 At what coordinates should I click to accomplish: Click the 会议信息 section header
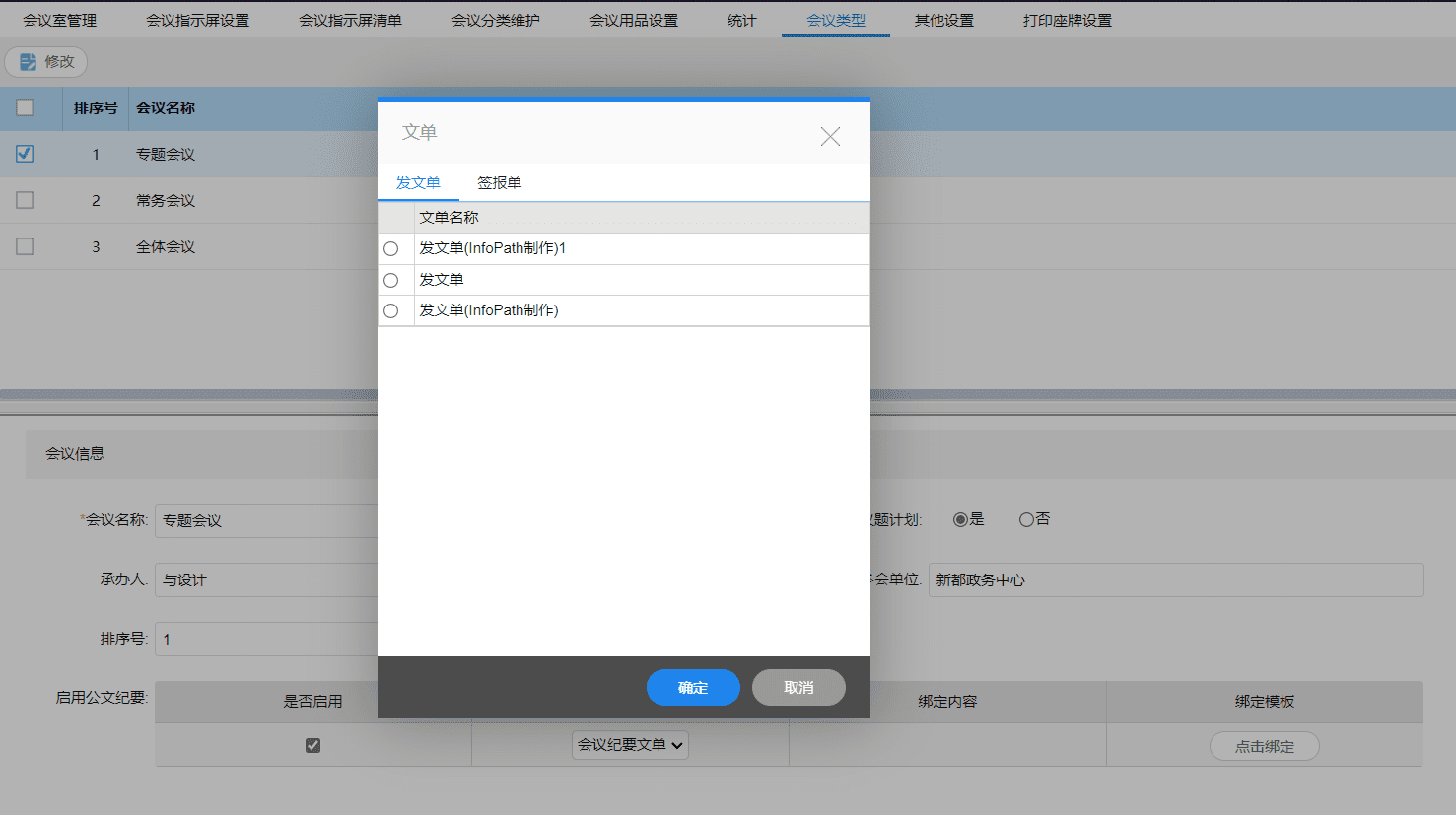[75, 454]
